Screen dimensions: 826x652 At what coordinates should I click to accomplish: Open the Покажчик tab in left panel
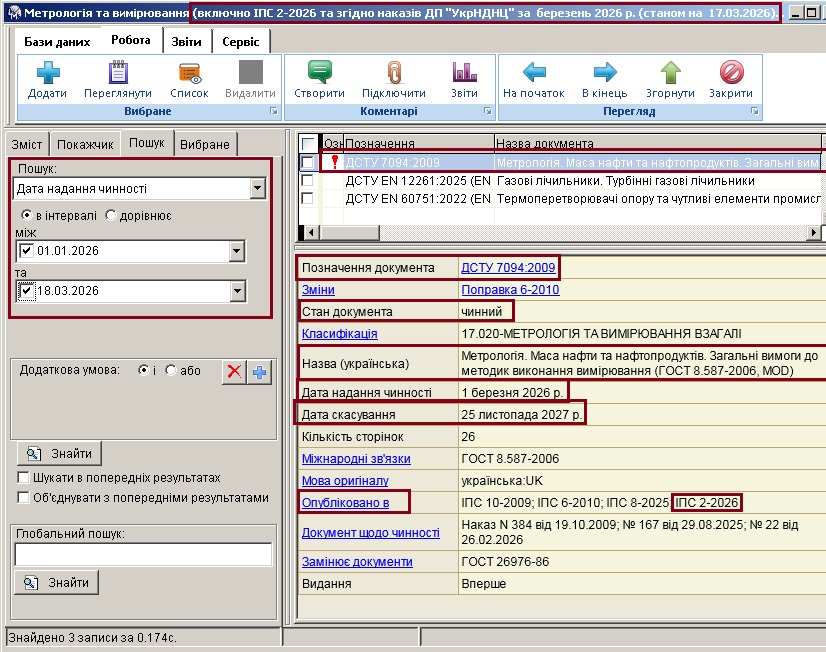pos(85,144)
